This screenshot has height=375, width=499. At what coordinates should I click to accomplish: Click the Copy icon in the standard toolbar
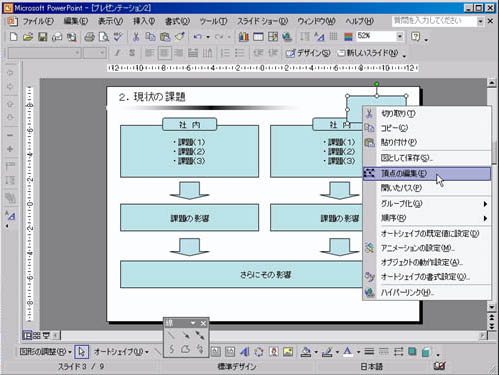coord(150,36)
